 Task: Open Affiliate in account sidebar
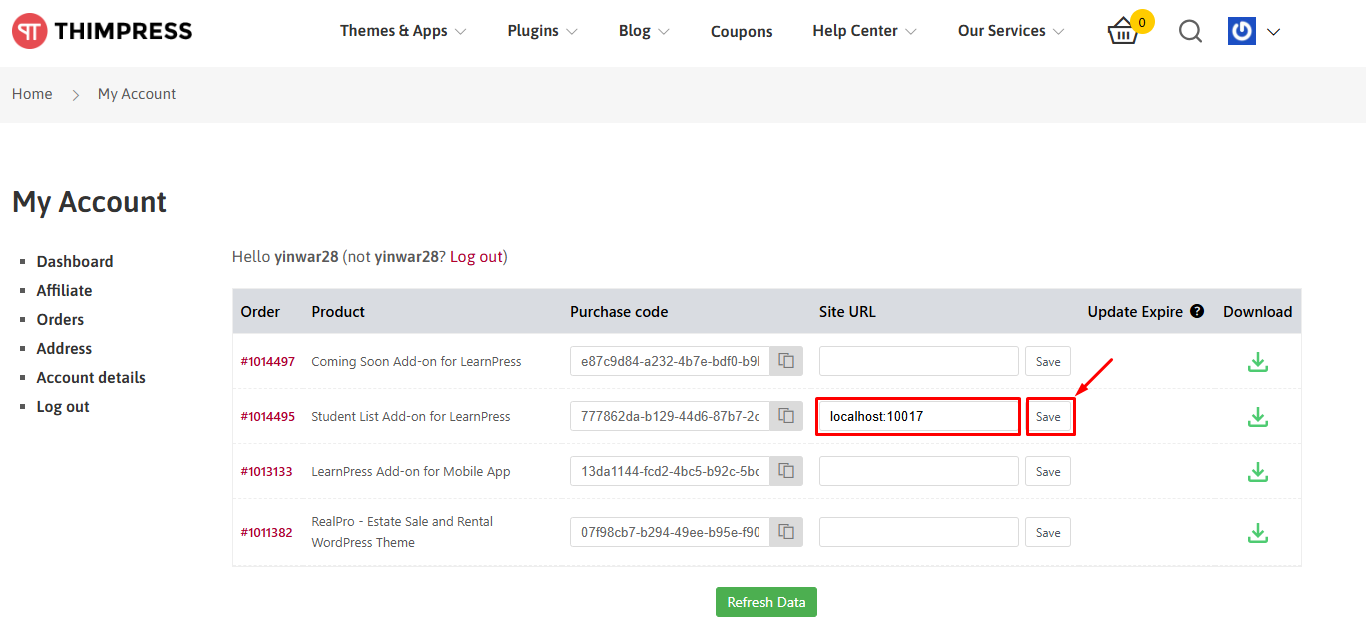64,291
